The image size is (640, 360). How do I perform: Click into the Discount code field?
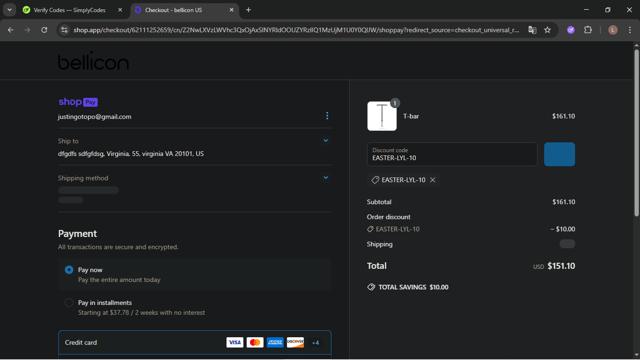(452, 154)
